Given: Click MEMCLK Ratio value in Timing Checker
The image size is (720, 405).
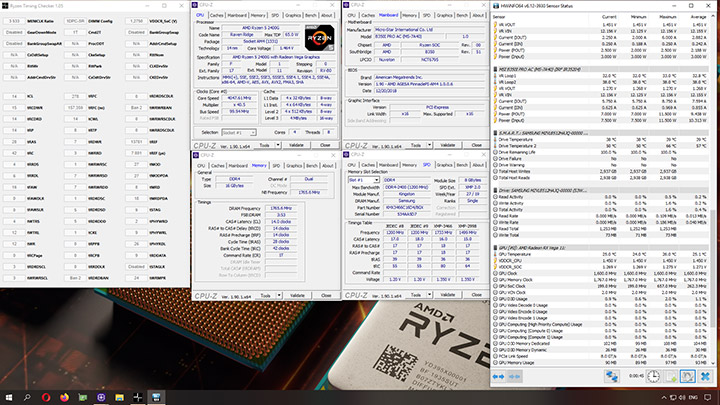Looking at the screenshot, I should point(14,21).
